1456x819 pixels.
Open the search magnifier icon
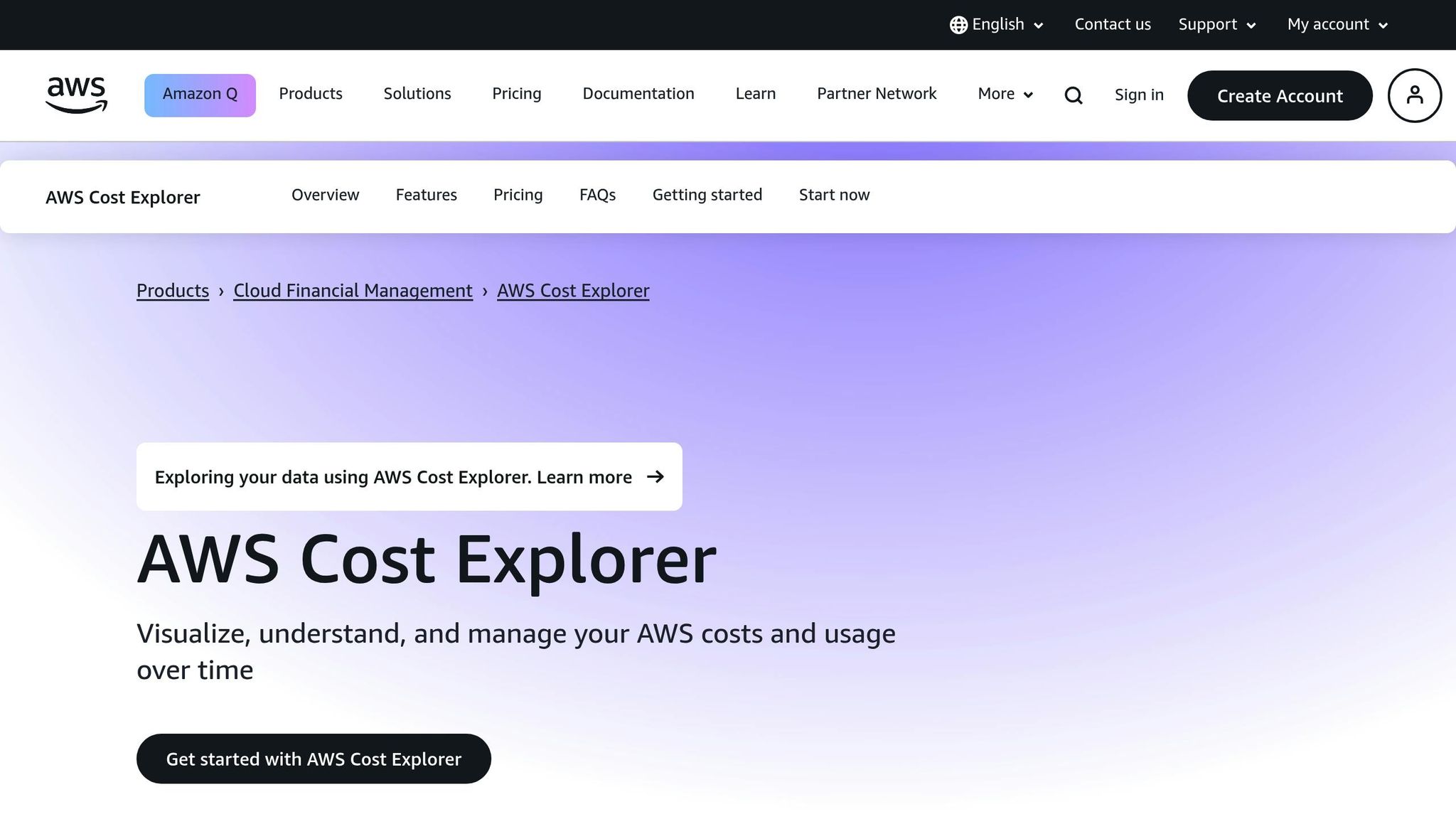(x=1074, y=95)
